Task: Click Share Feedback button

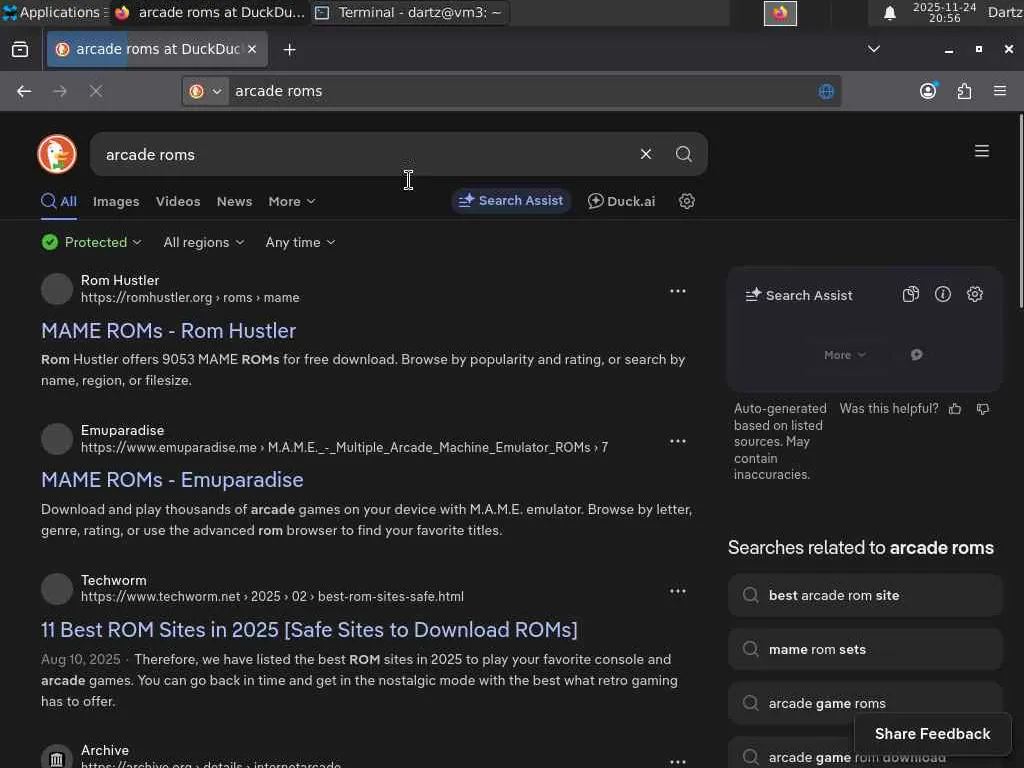Action: coord(933,734)
